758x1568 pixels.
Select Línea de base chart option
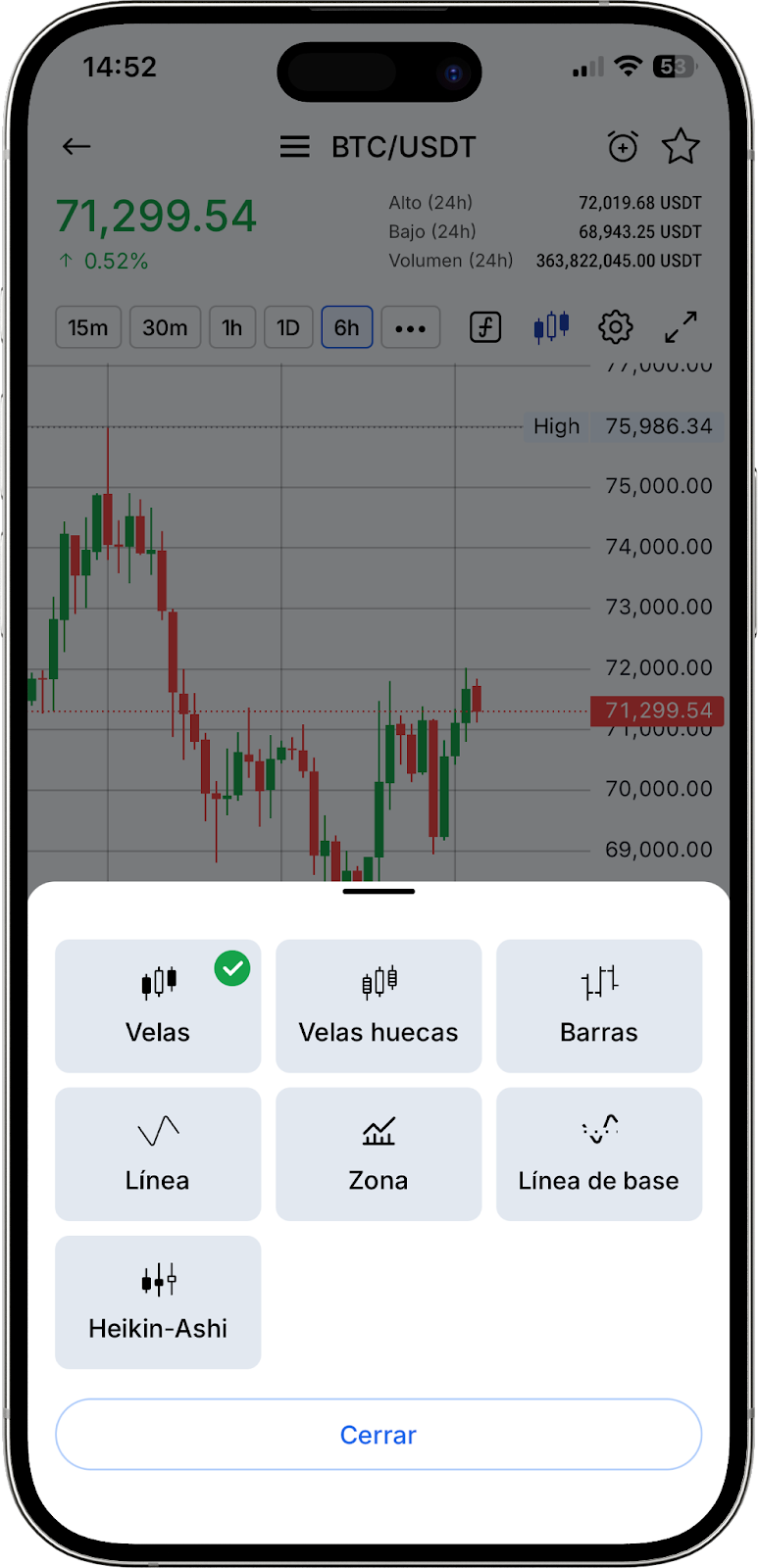pos(599,1153)
